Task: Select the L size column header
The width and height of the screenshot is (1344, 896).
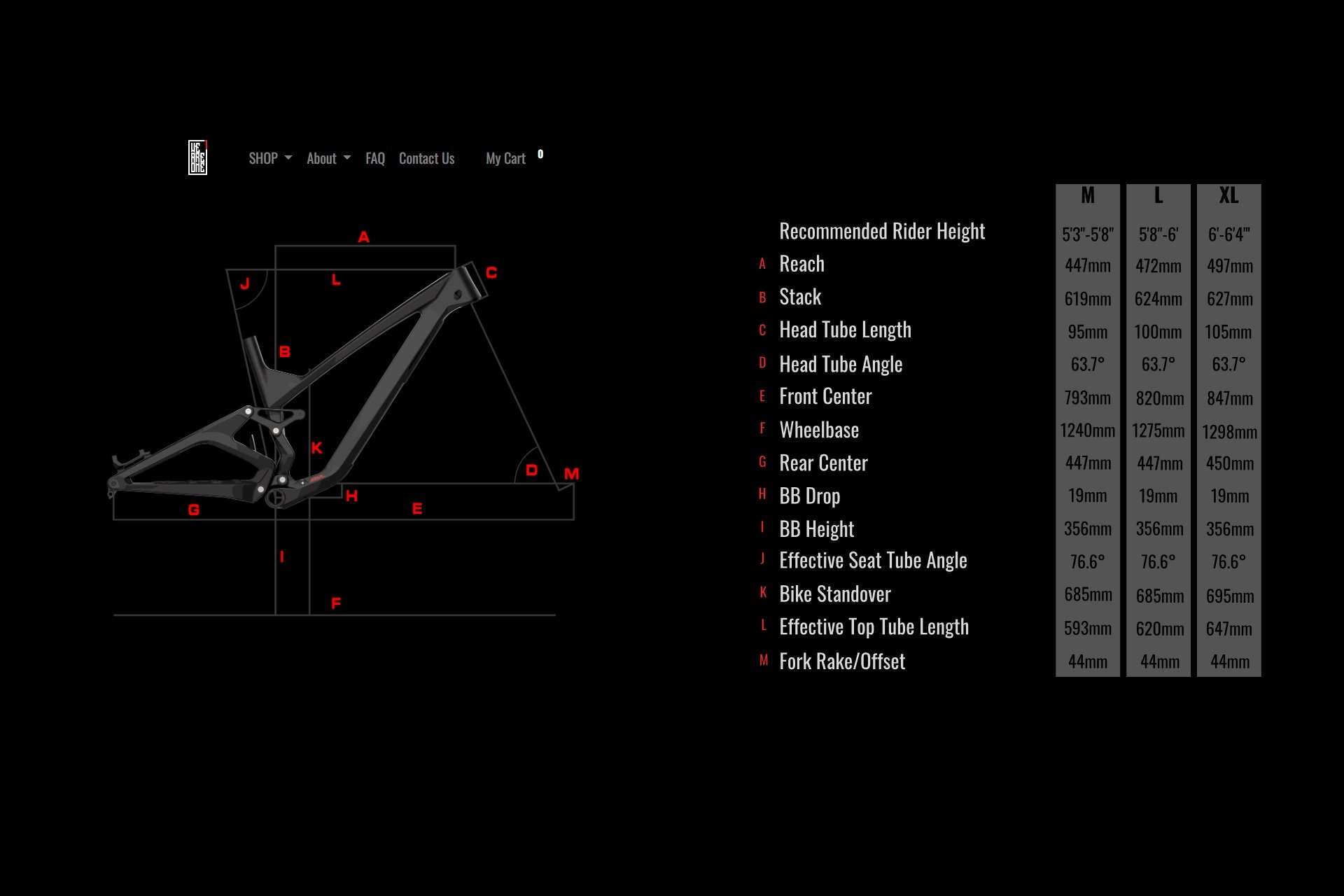Action: (x=1158, y=195)
